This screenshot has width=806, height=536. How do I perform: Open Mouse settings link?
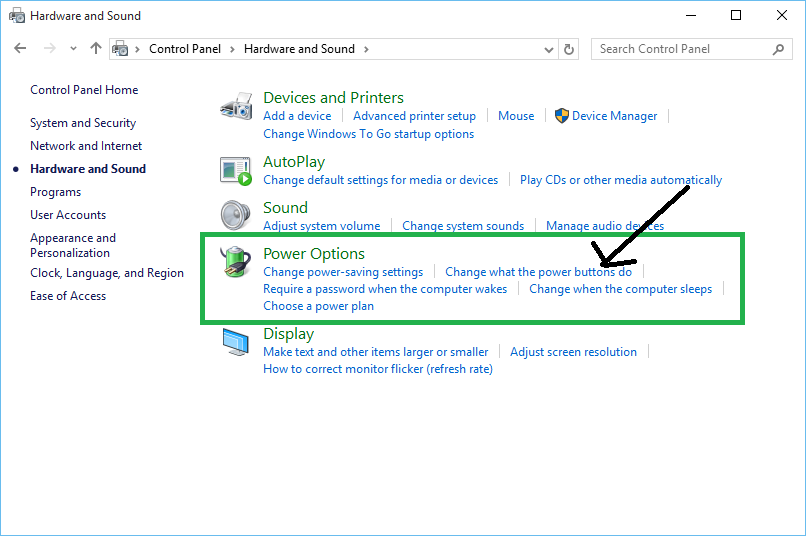516,116
